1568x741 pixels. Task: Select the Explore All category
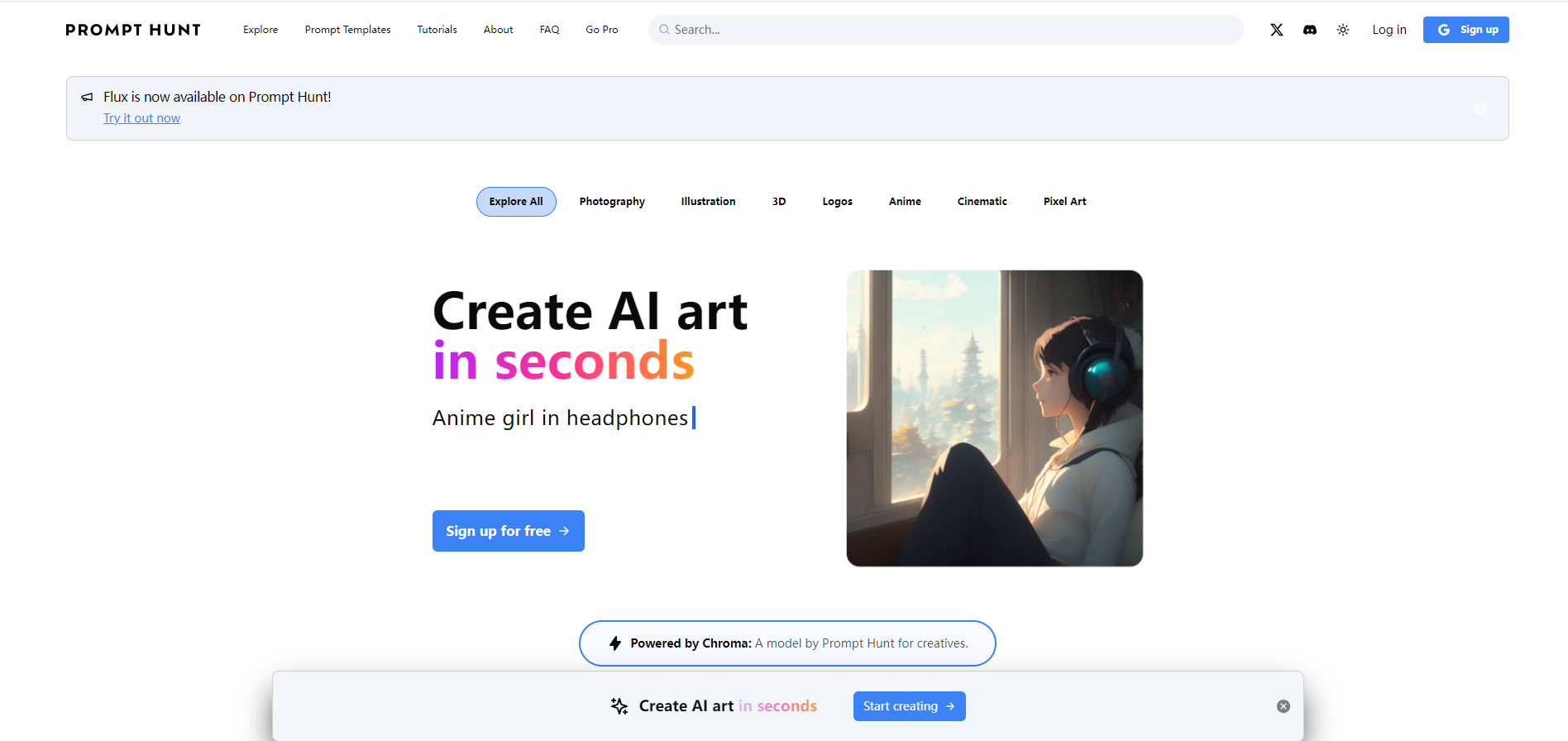coord(516,202)
